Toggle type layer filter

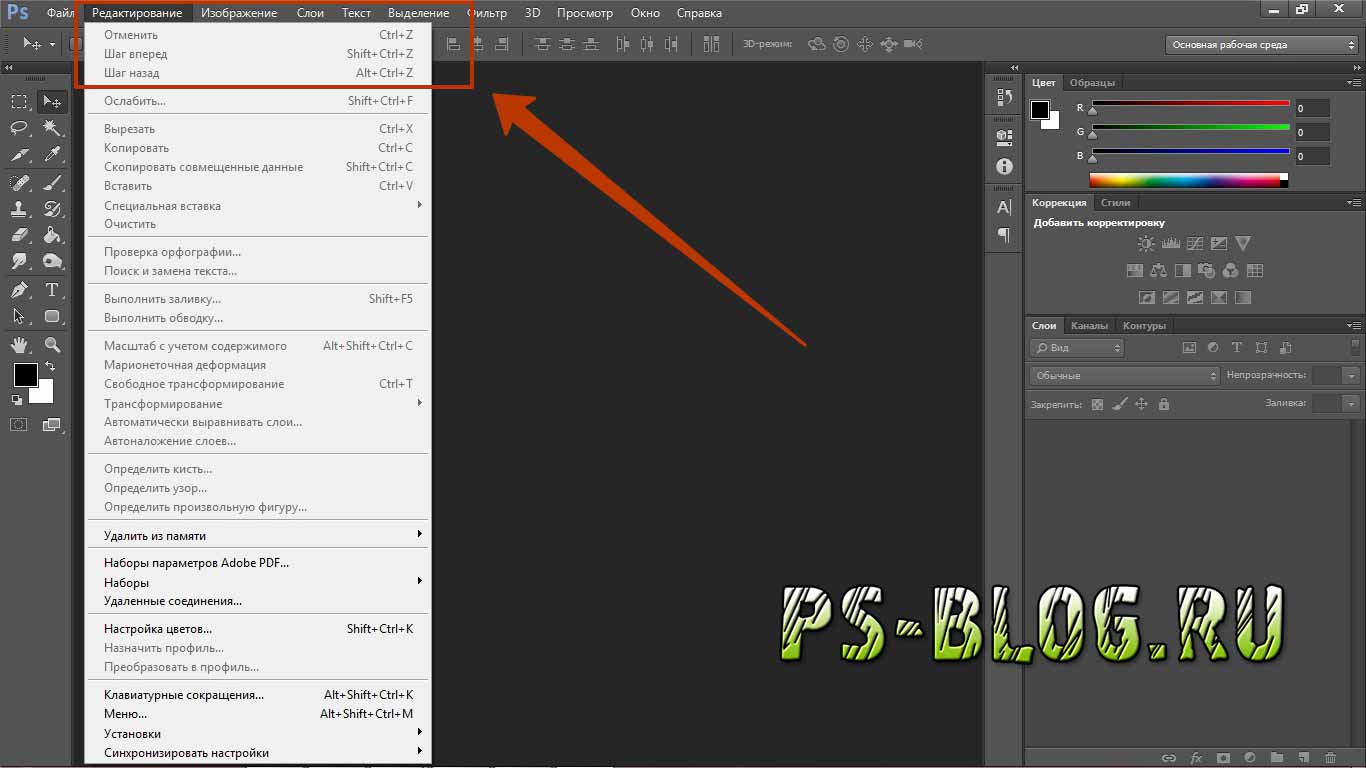coord(1237,348)
